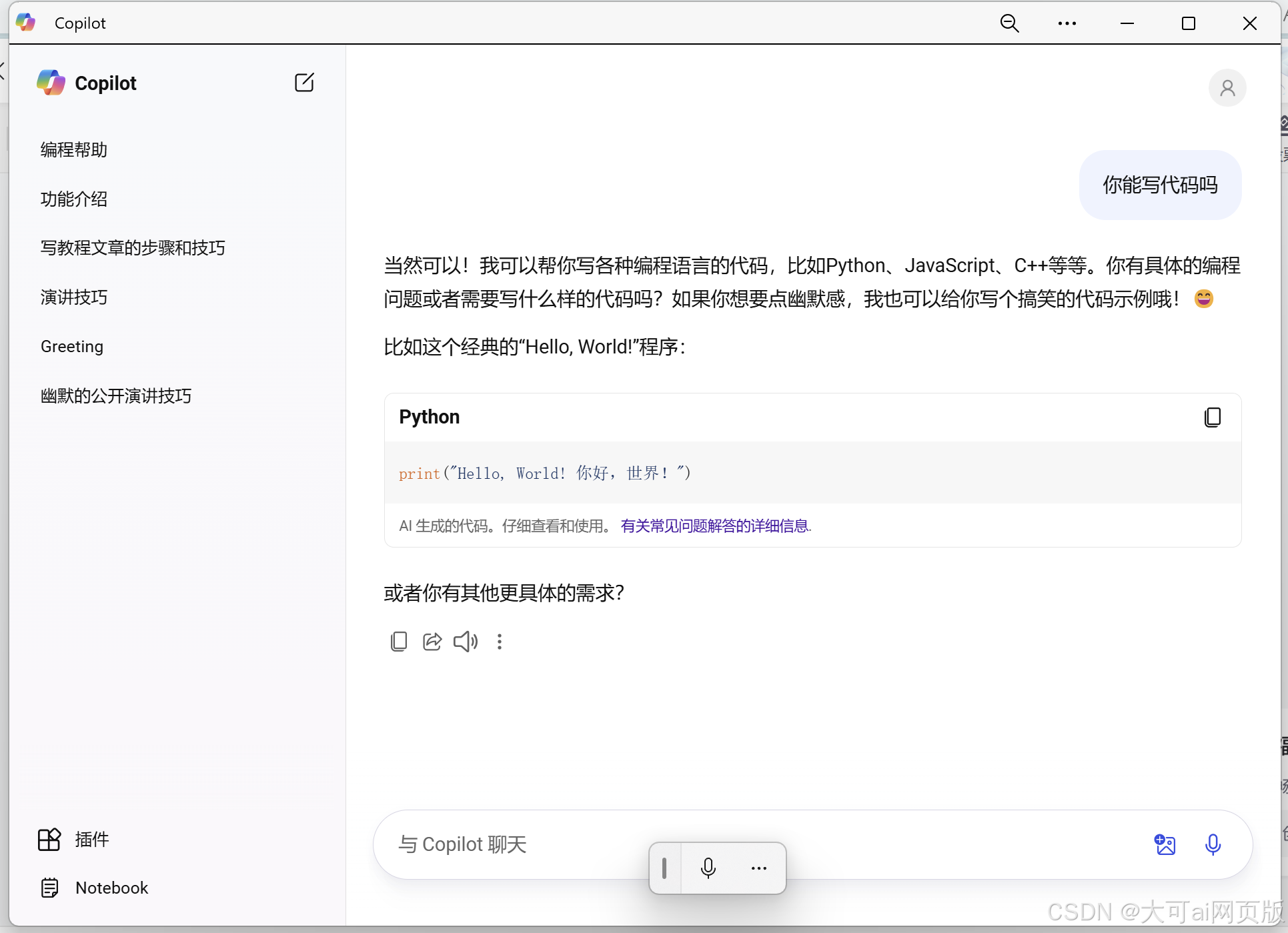Start a new chat with compose icon
This screenshot has height=933, width=1288.
(x=304, y=83)
